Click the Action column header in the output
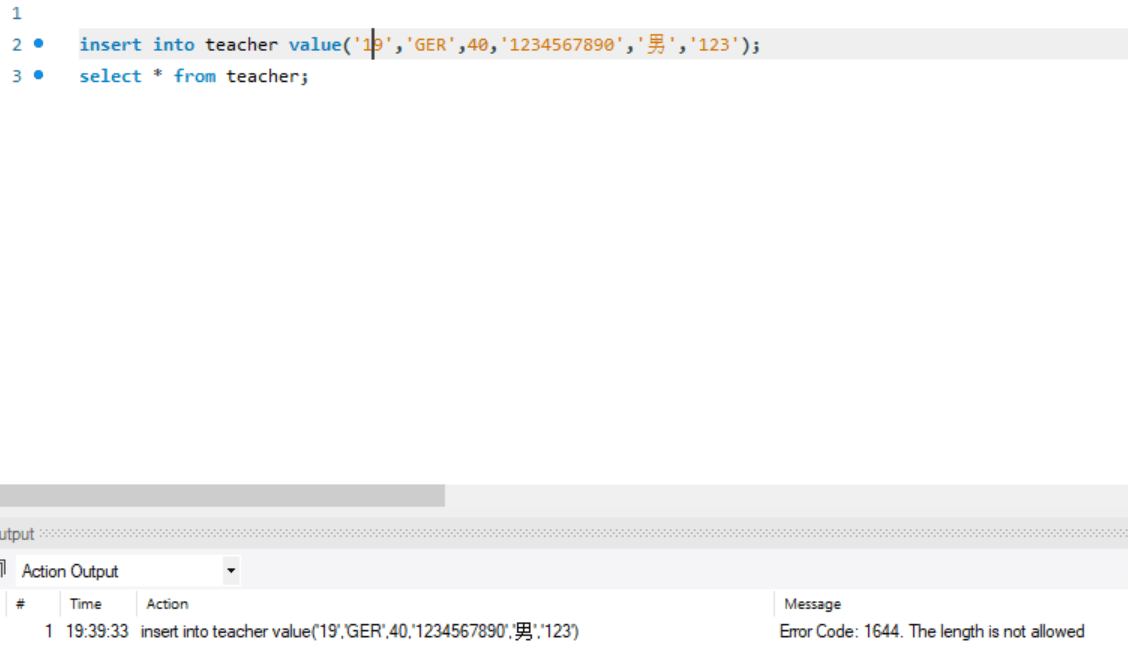Viewport: 1128px width, 663px height. [167, 604]
